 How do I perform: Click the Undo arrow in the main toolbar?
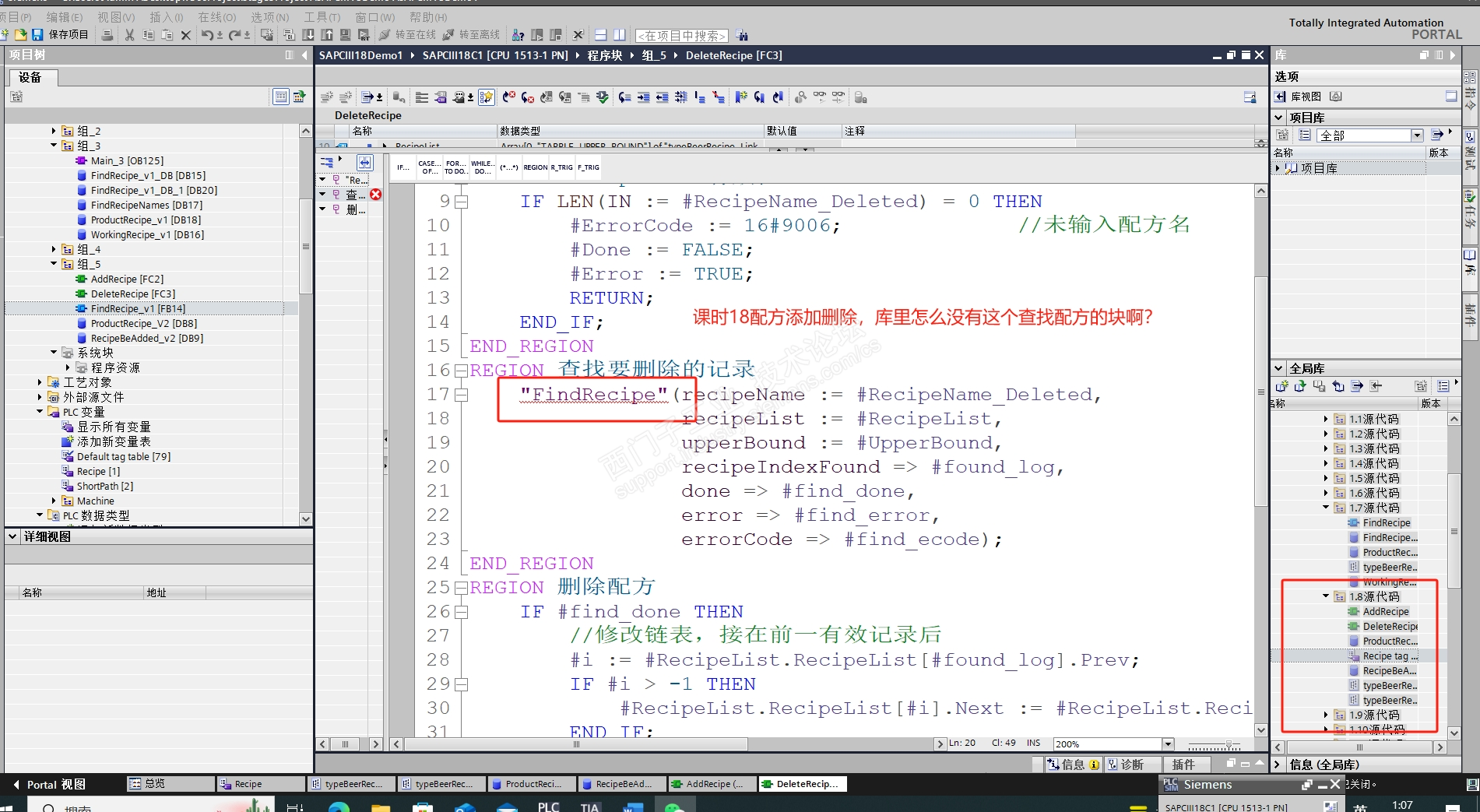coord(206,35)
